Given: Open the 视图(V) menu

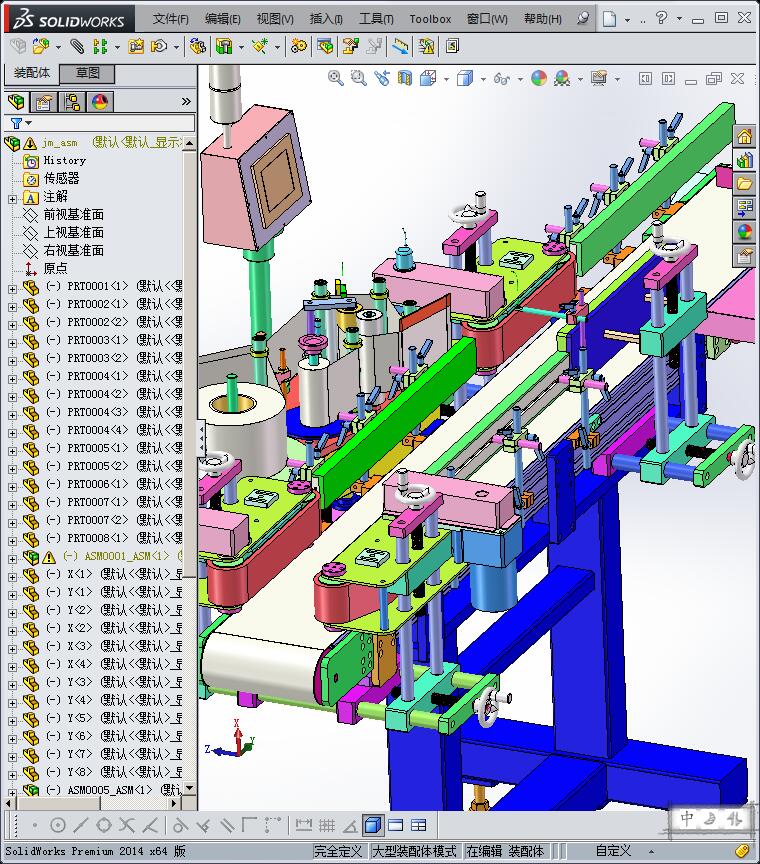Looking at the screenshot, I should pos(275,19).
